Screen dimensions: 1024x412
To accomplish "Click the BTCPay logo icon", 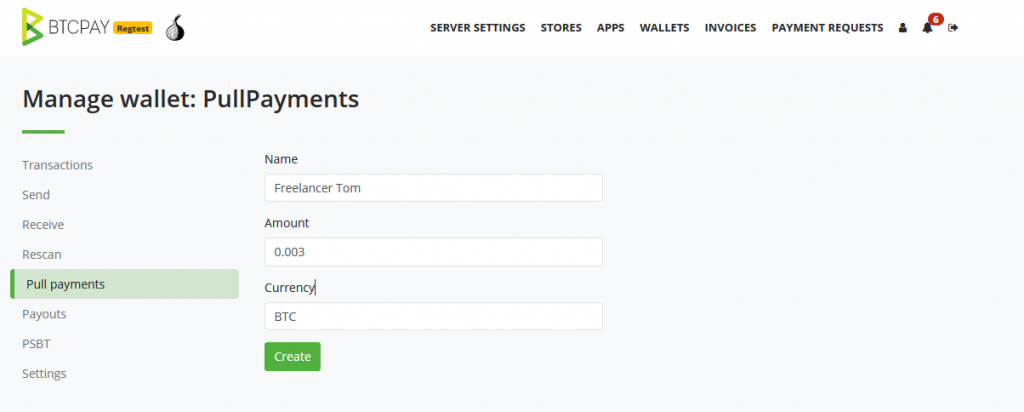I will pyautogui.click(x=33, y=27).
